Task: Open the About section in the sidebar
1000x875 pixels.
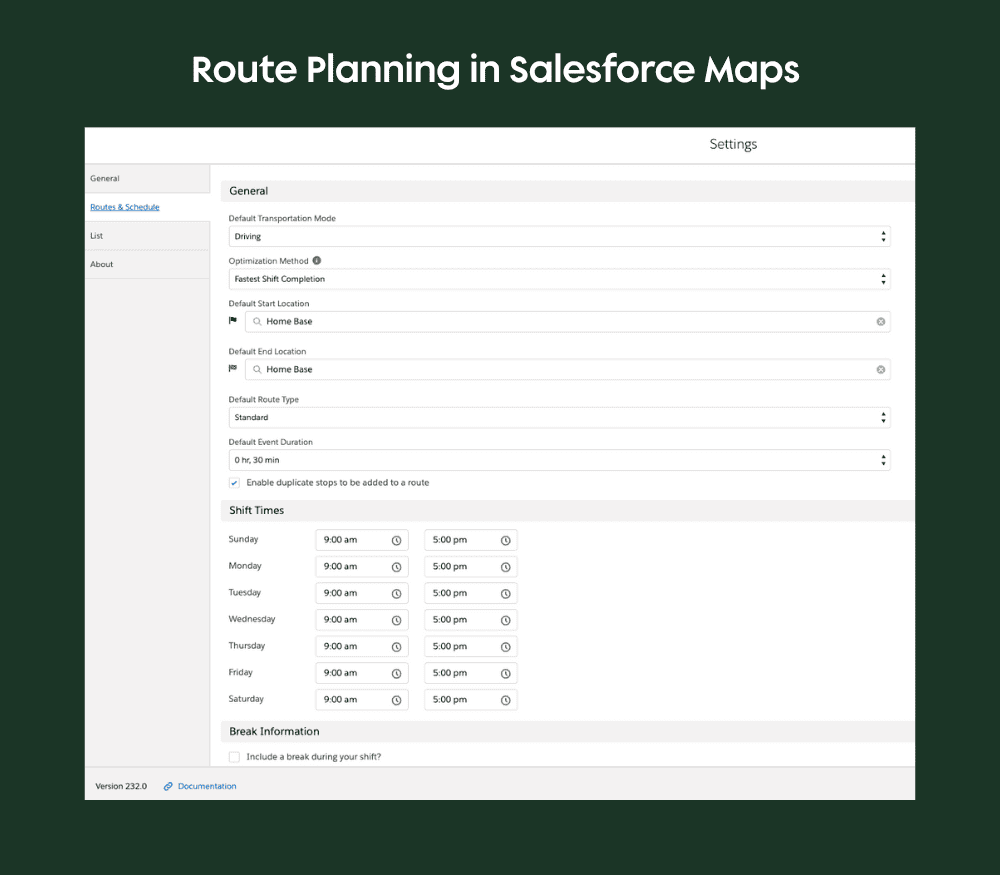Action: [x=101, y=263]
